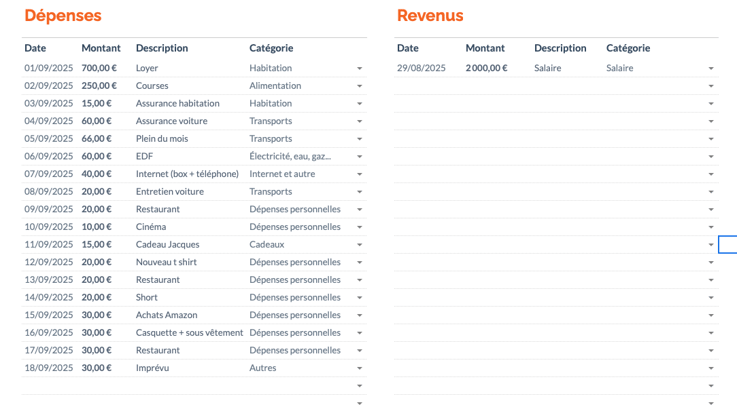Image resolution: width=737 pixels, height=407 pixels.
Task: Click the EDF description cell
Action: (144, 156)
